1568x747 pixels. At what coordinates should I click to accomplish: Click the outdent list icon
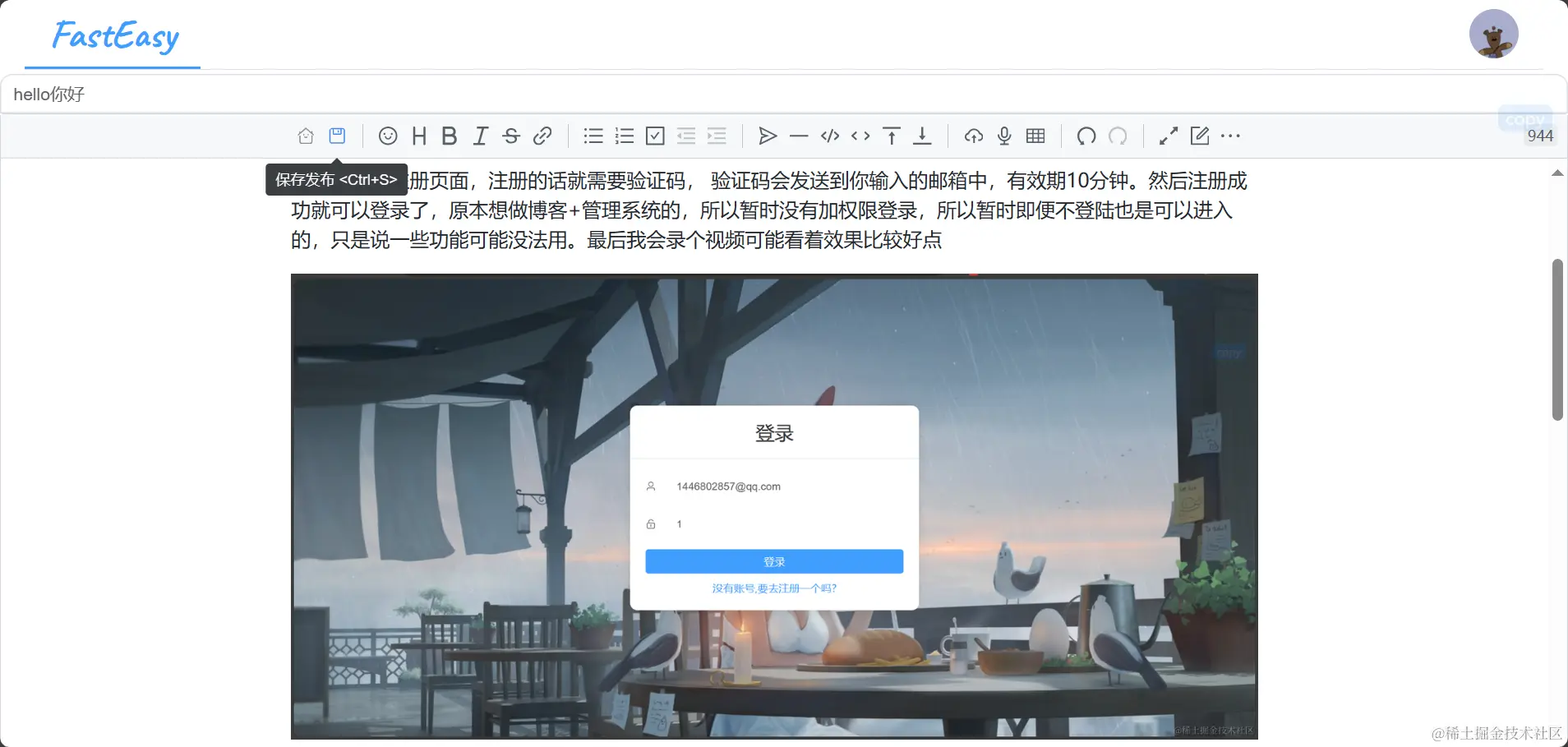(x=686, y=136)
